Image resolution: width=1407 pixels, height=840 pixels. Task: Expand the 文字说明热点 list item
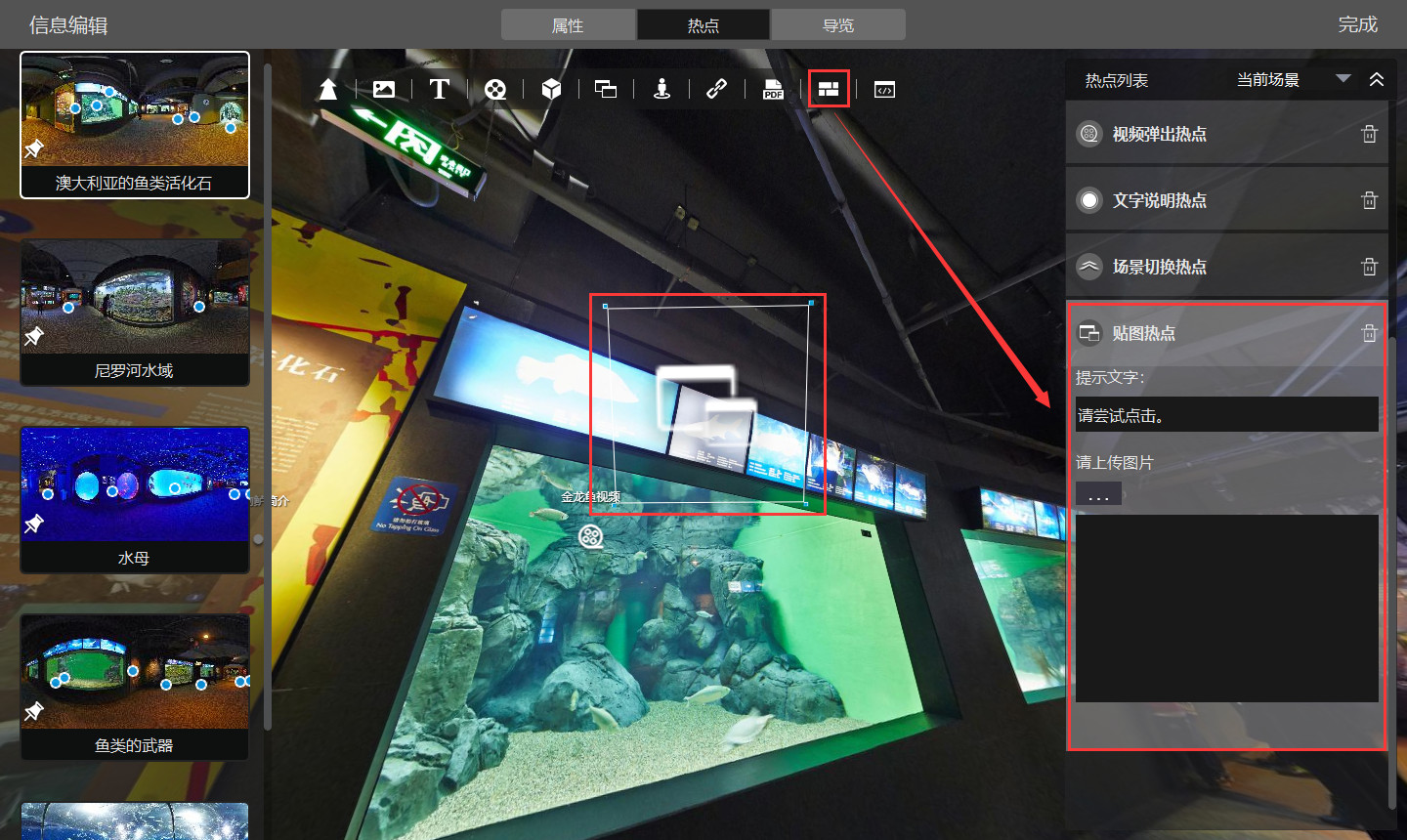coord(1159,200)
